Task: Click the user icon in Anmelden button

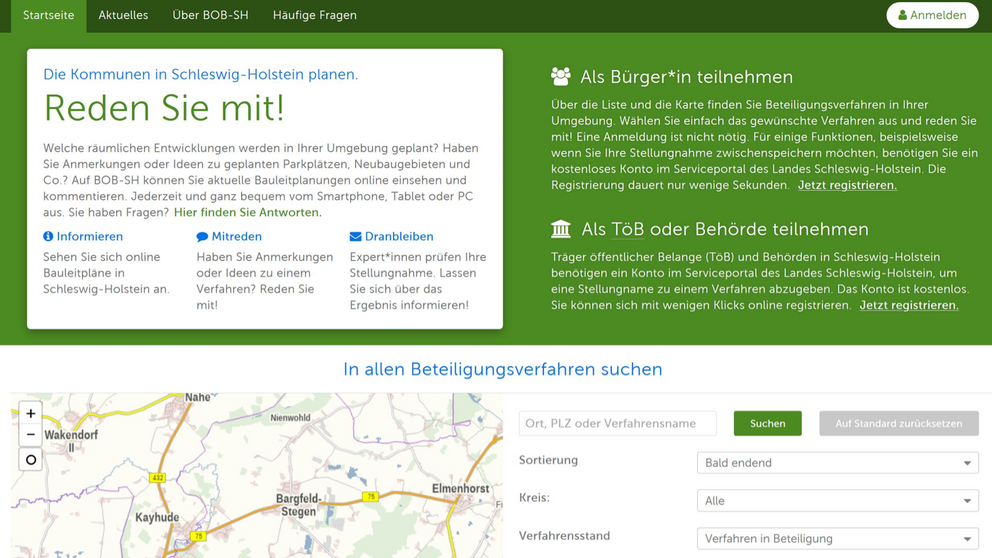Action: (903, 15)
